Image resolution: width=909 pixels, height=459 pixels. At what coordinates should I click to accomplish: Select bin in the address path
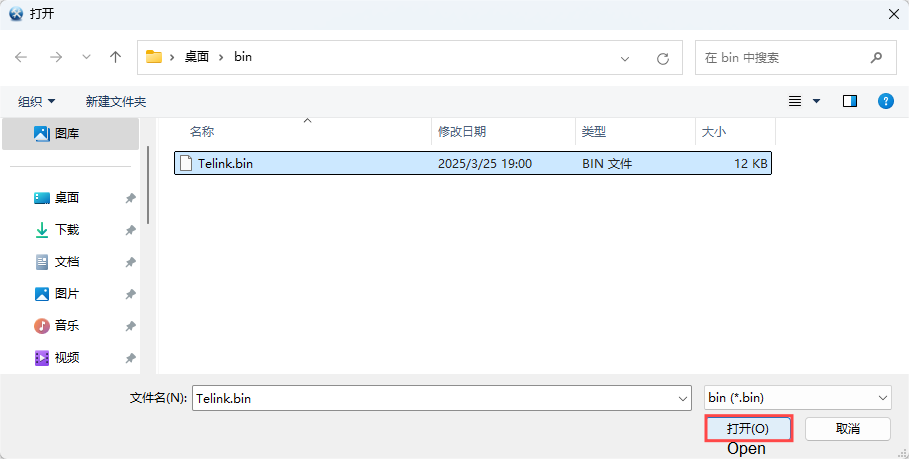pyautogui.click(x=243, y=57)
